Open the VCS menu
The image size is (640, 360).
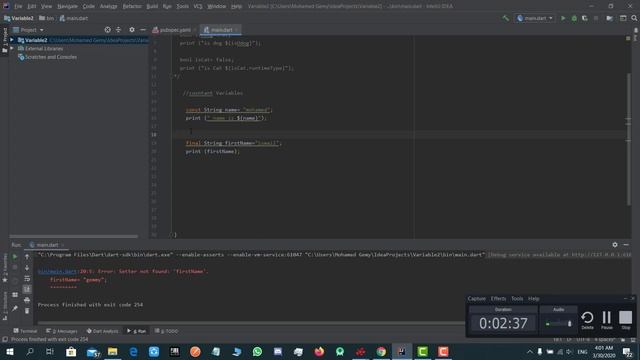coord(198,6)
